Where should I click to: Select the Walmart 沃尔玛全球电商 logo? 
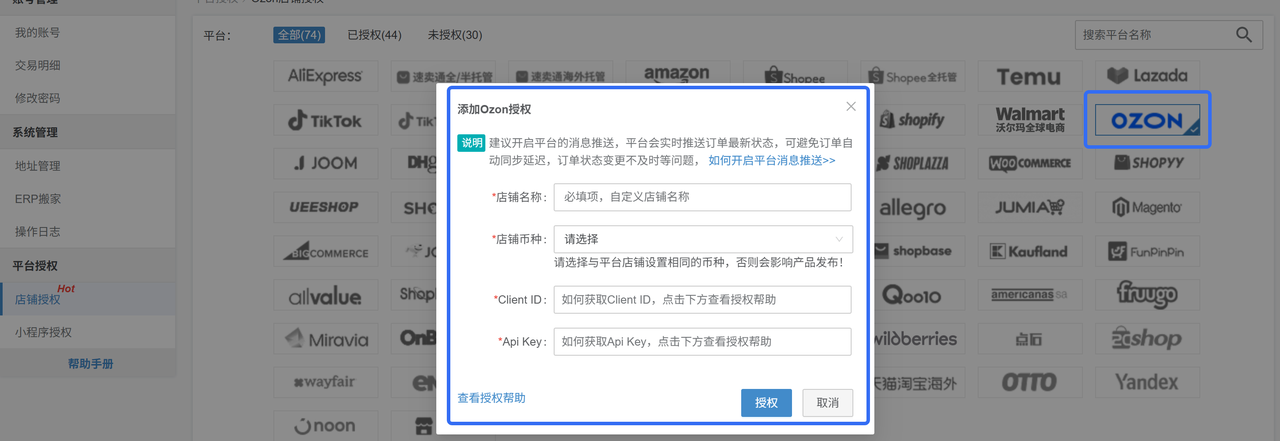(x=1029, y=121)
